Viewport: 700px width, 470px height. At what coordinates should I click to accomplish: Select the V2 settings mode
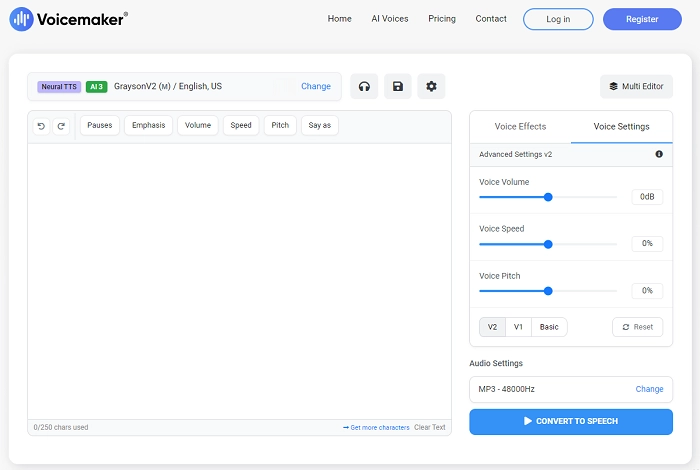(x=492, y=327)
